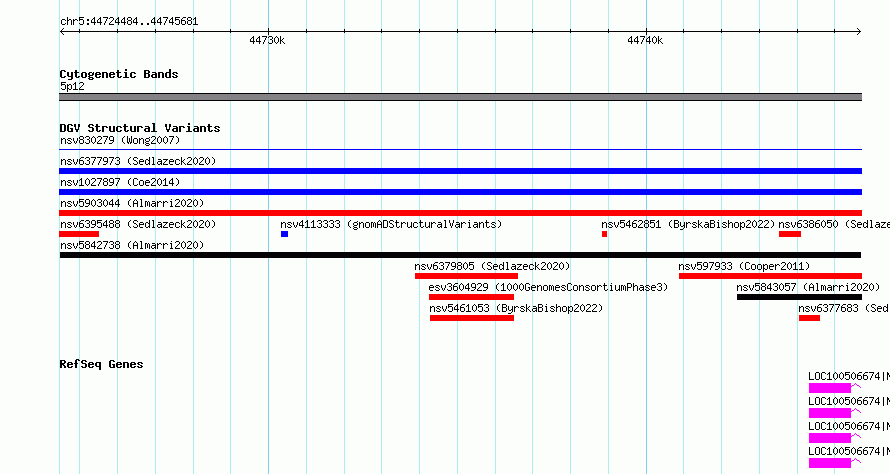This screenshot has height=474, width=890.
Task: Open the nsv597933 (Cooper2011) label
Action: point(744,266)
